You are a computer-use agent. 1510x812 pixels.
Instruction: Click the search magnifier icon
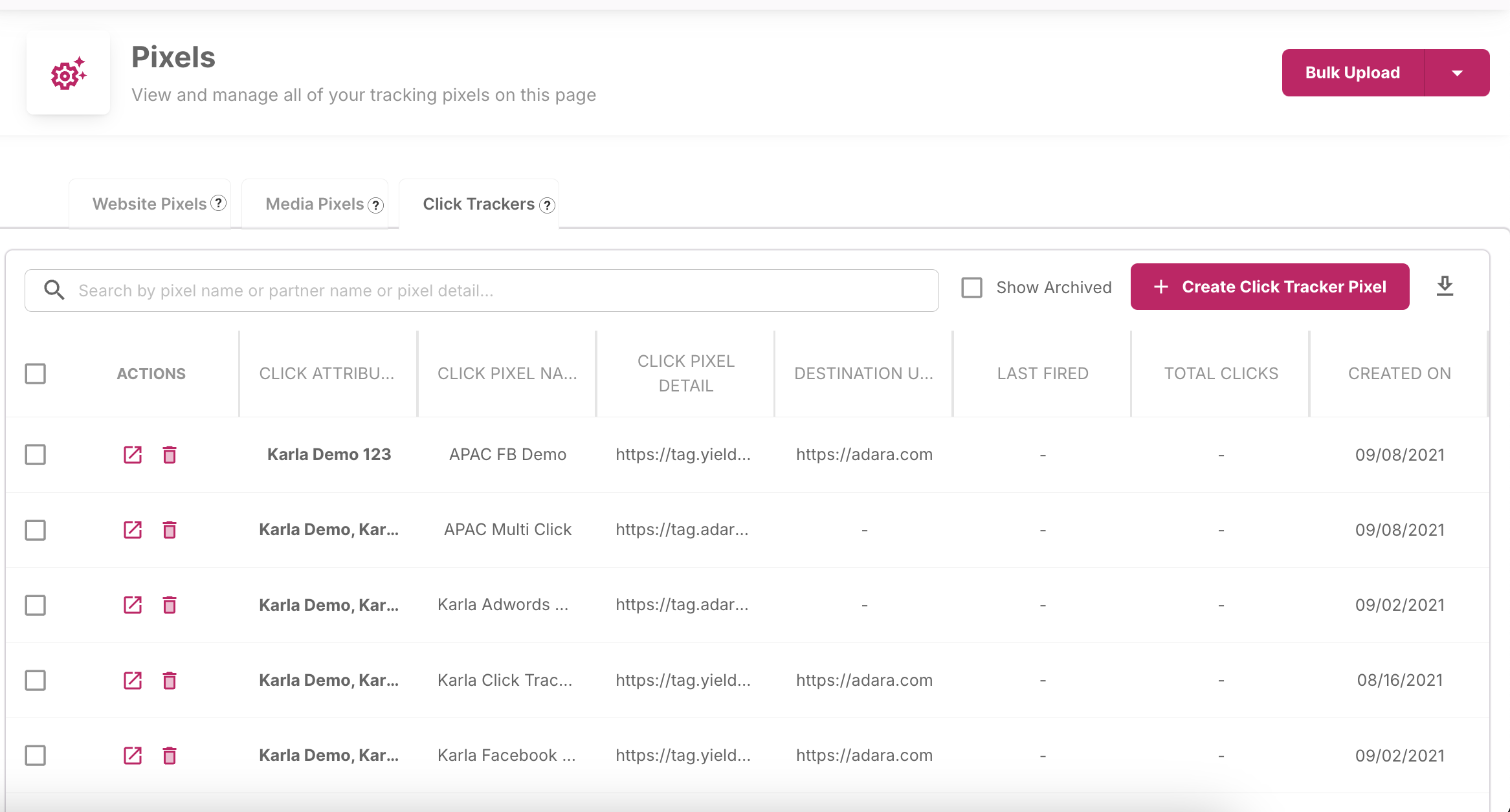tap(54, 290)
